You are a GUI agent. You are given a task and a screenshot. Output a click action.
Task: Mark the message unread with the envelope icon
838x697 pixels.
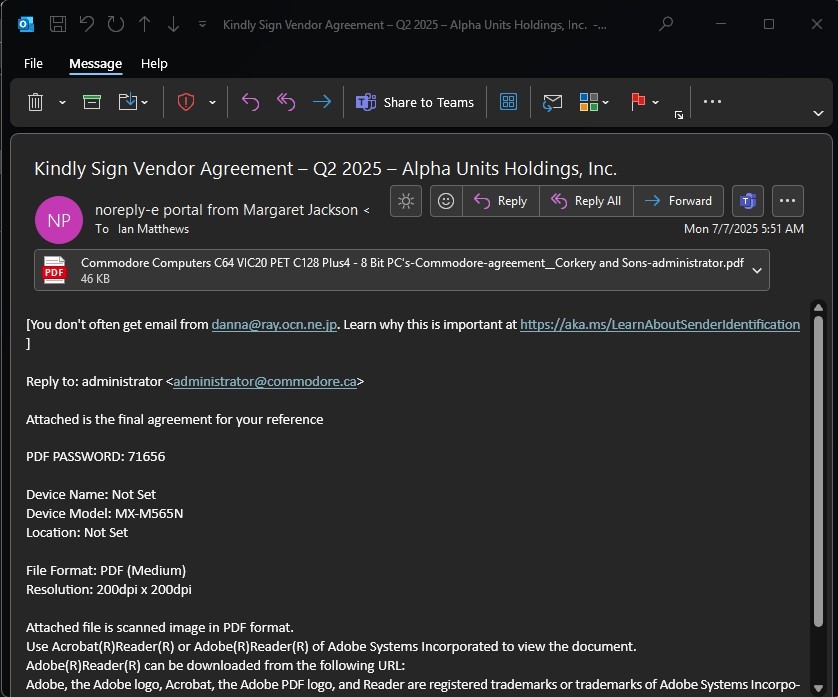click(552, 102)
